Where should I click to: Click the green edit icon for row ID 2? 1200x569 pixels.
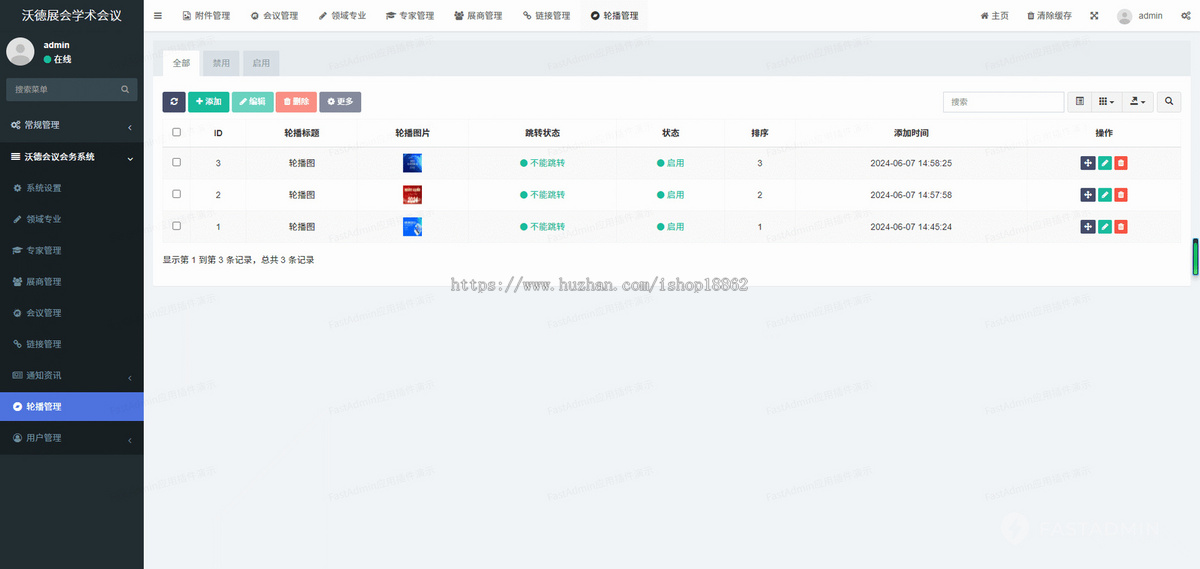tap(1105, 195)
